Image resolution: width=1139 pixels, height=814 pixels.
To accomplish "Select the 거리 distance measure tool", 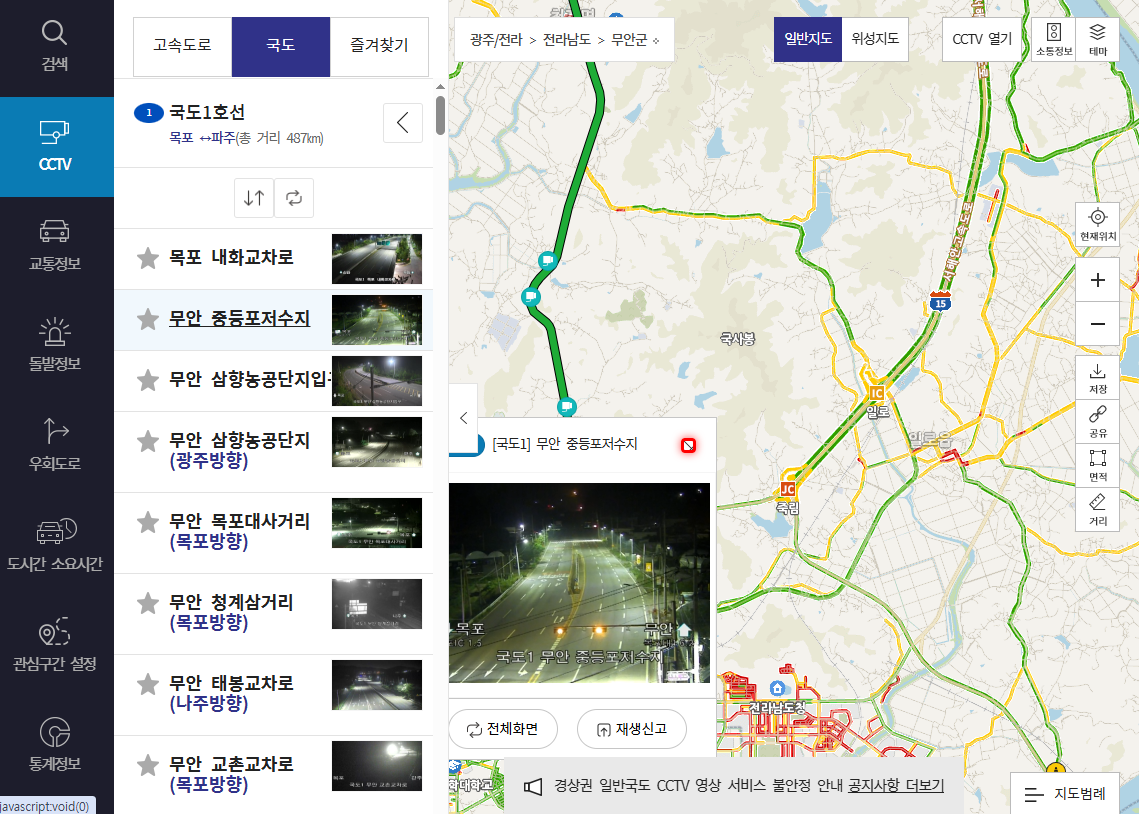I will (1098, 510).
